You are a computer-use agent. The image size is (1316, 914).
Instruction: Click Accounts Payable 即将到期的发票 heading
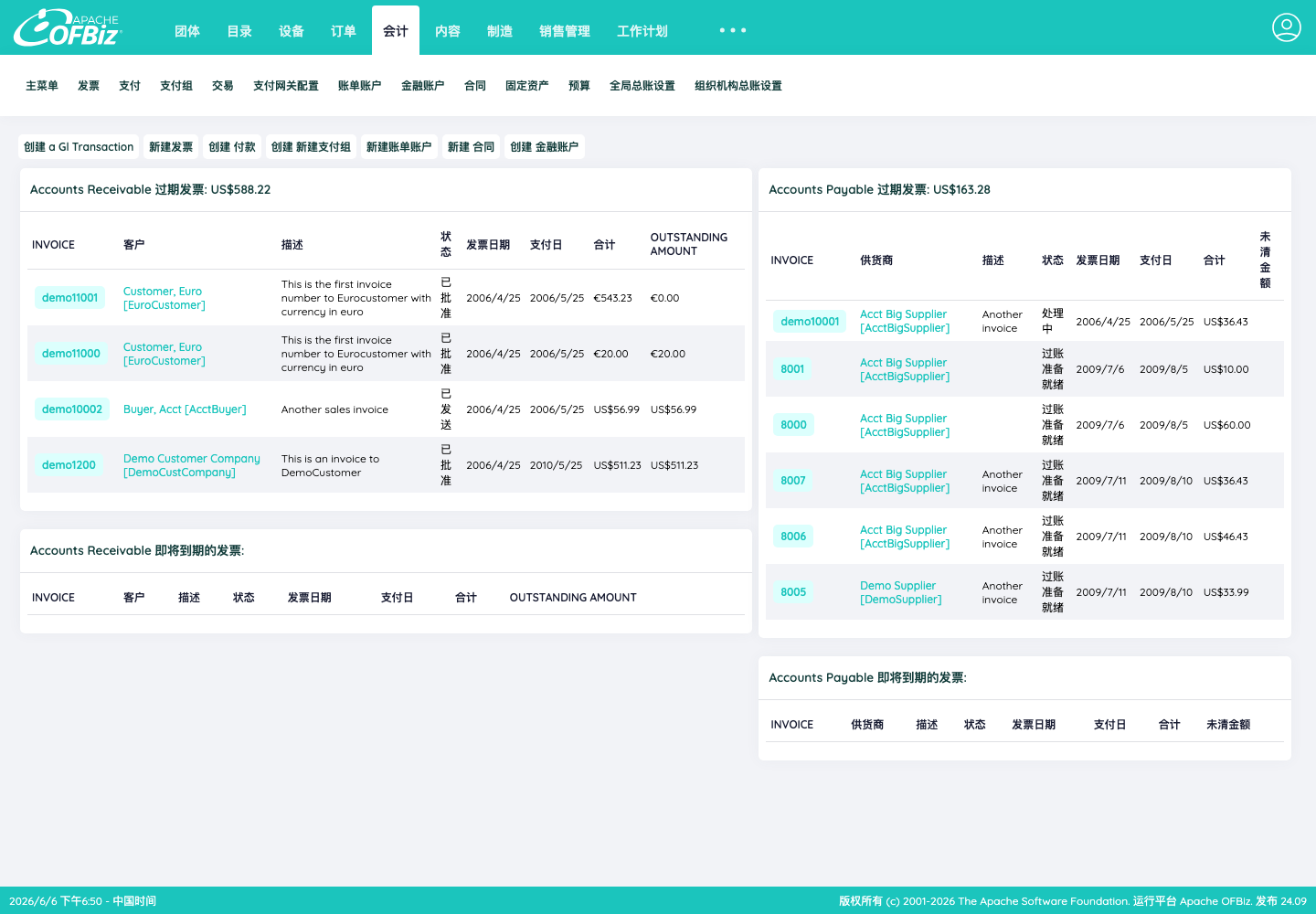[x=867, y=678]
